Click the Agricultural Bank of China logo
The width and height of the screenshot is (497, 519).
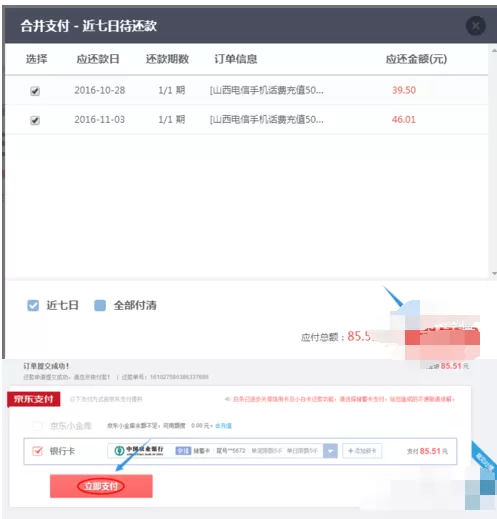click(119, 451)
